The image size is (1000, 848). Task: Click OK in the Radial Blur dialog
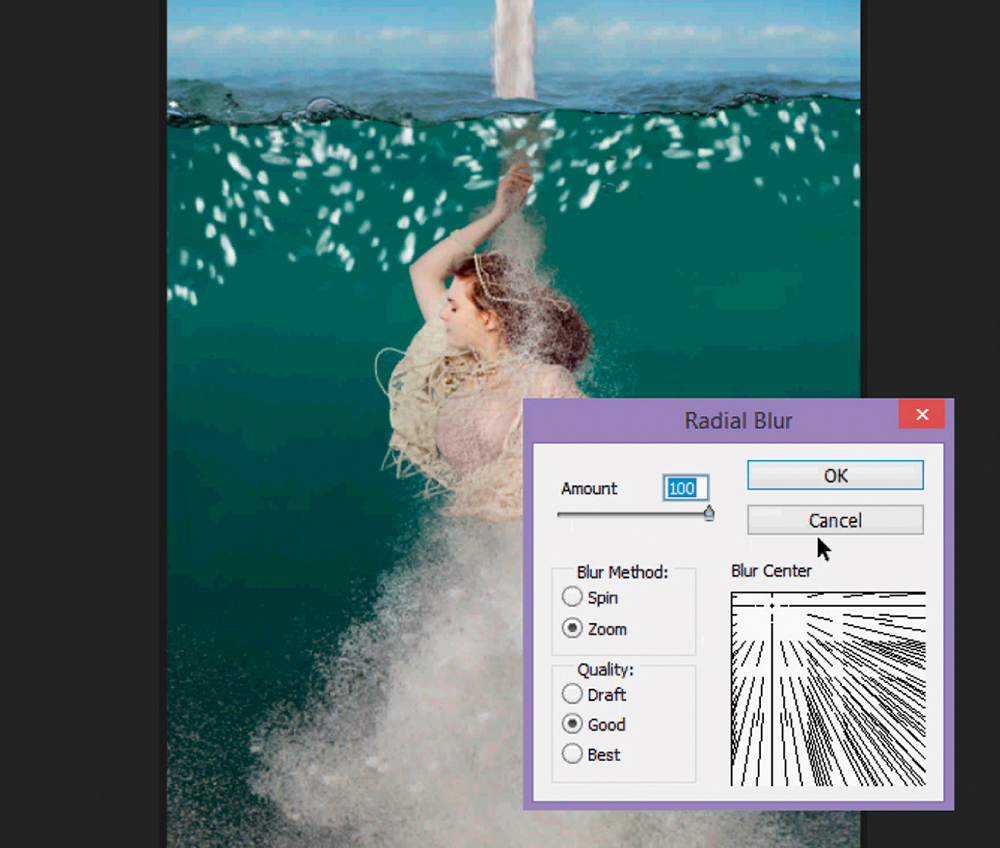835,476
